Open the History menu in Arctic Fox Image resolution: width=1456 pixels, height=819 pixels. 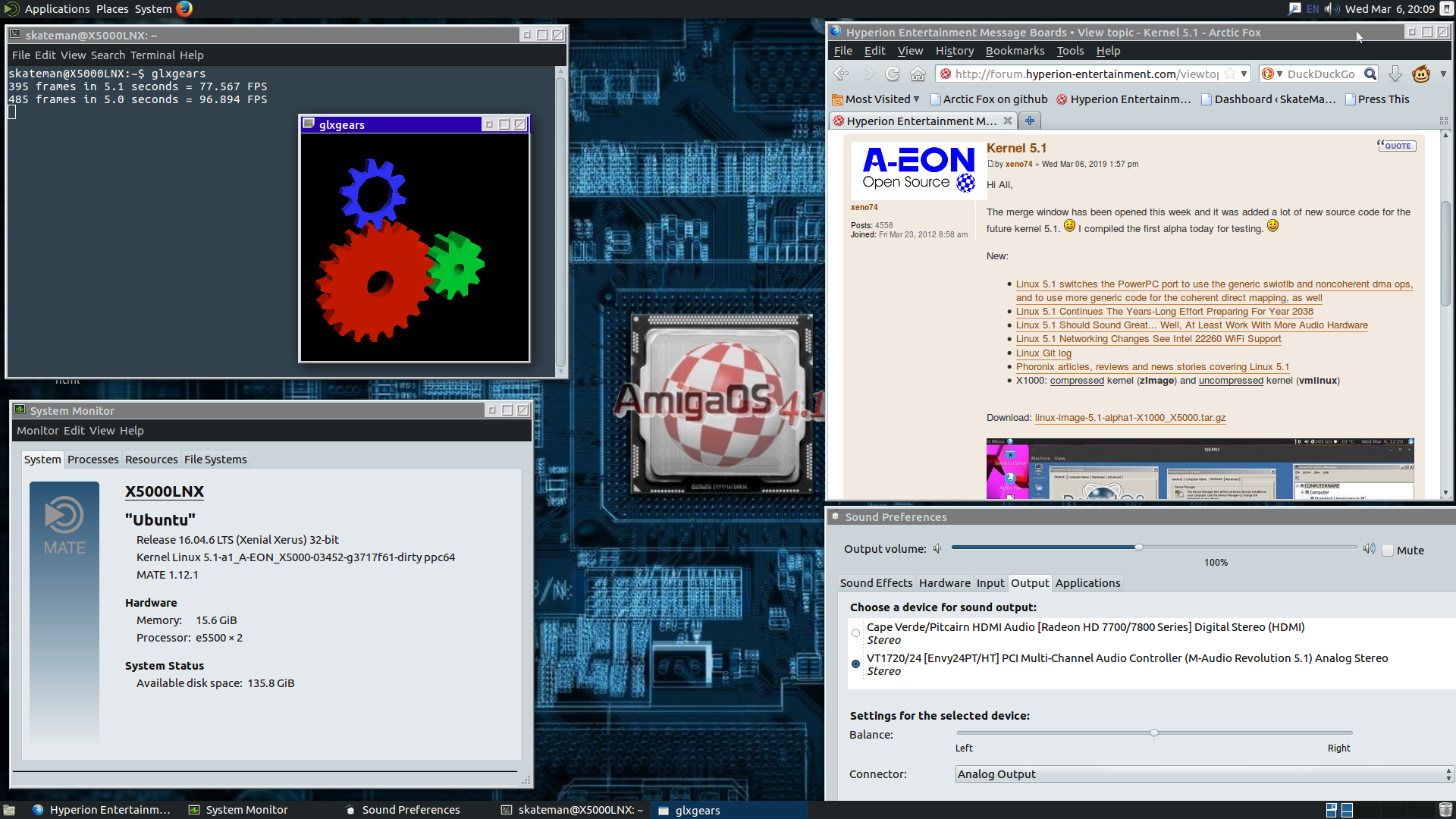click(954, 51)
